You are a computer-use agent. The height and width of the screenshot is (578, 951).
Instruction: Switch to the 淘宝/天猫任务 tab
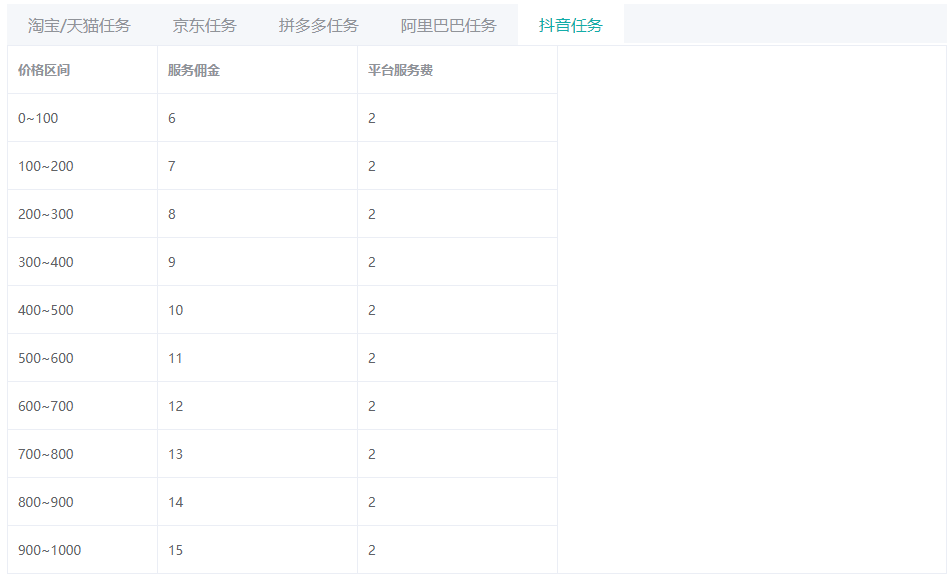coord(79,25)
